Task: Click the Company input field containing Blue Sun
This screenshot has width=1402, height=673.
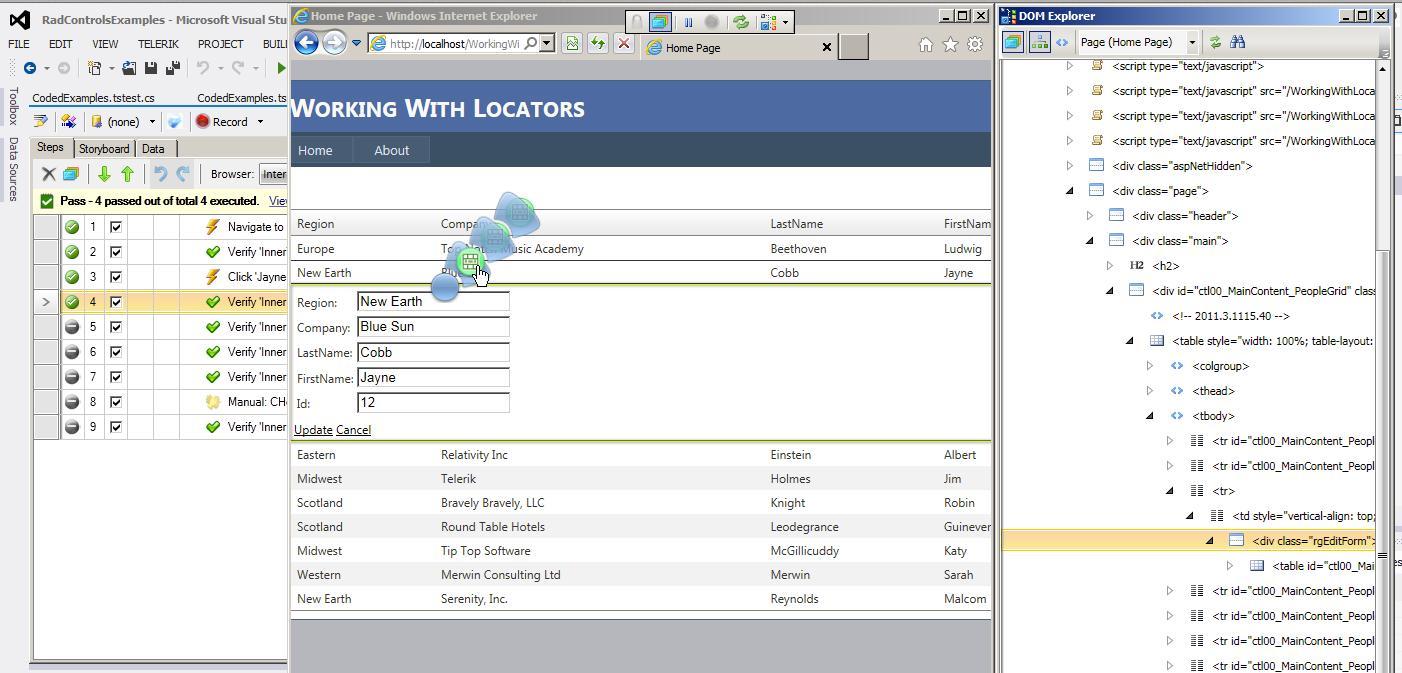Action: (433, 327)
